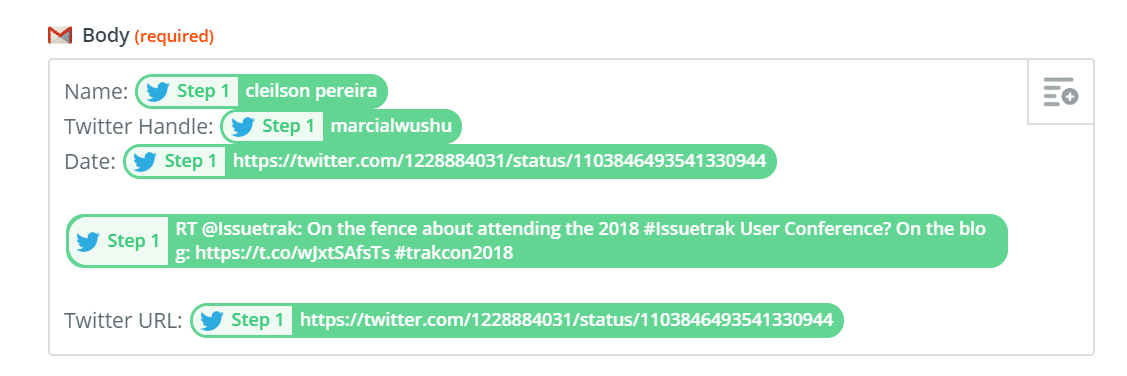Image resolution: width=1127 pixels, height=376 pixels.
Task: Select the RT @Issuetrak tweet text pill
Action: click(537, 241)
